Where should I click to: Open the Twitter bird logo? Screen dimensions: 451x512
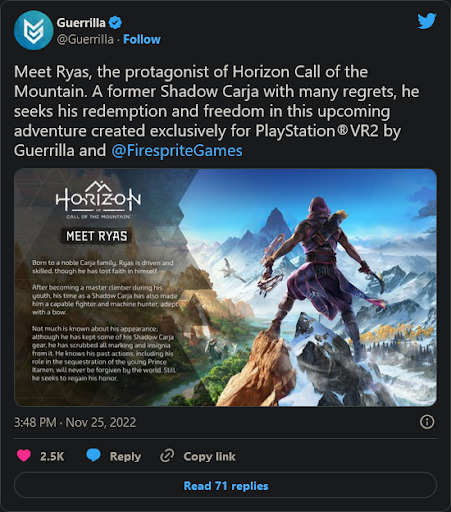(427, 21)
